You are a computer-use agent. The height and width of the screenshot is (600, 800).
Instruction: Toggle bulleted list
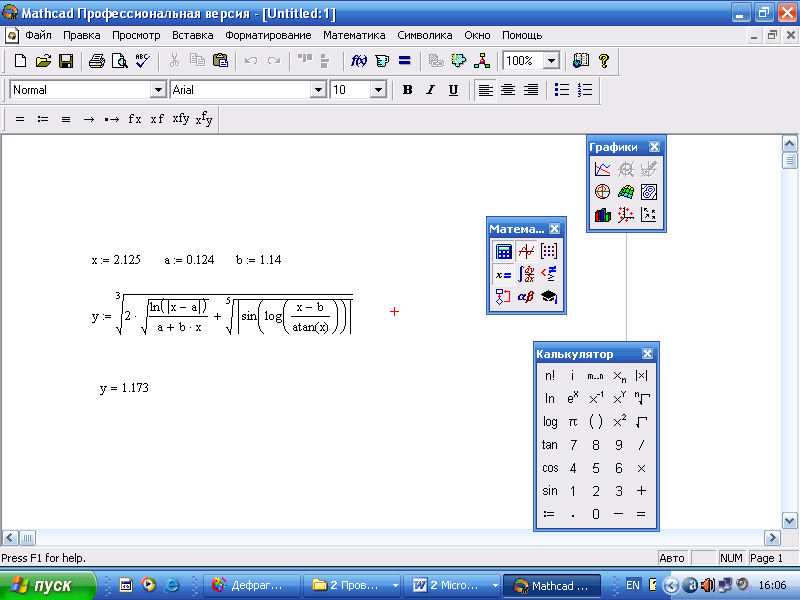click(x=562, y=90)
